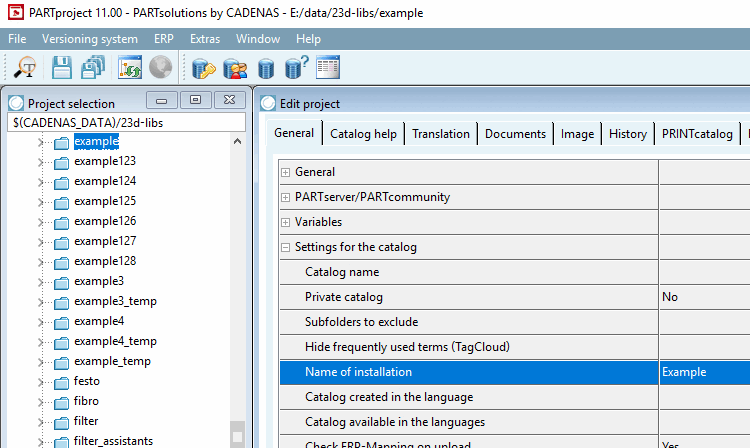Click the database with users icon
Image resolution: width=750 pixels, height=448 pixels.
[235, 68]
